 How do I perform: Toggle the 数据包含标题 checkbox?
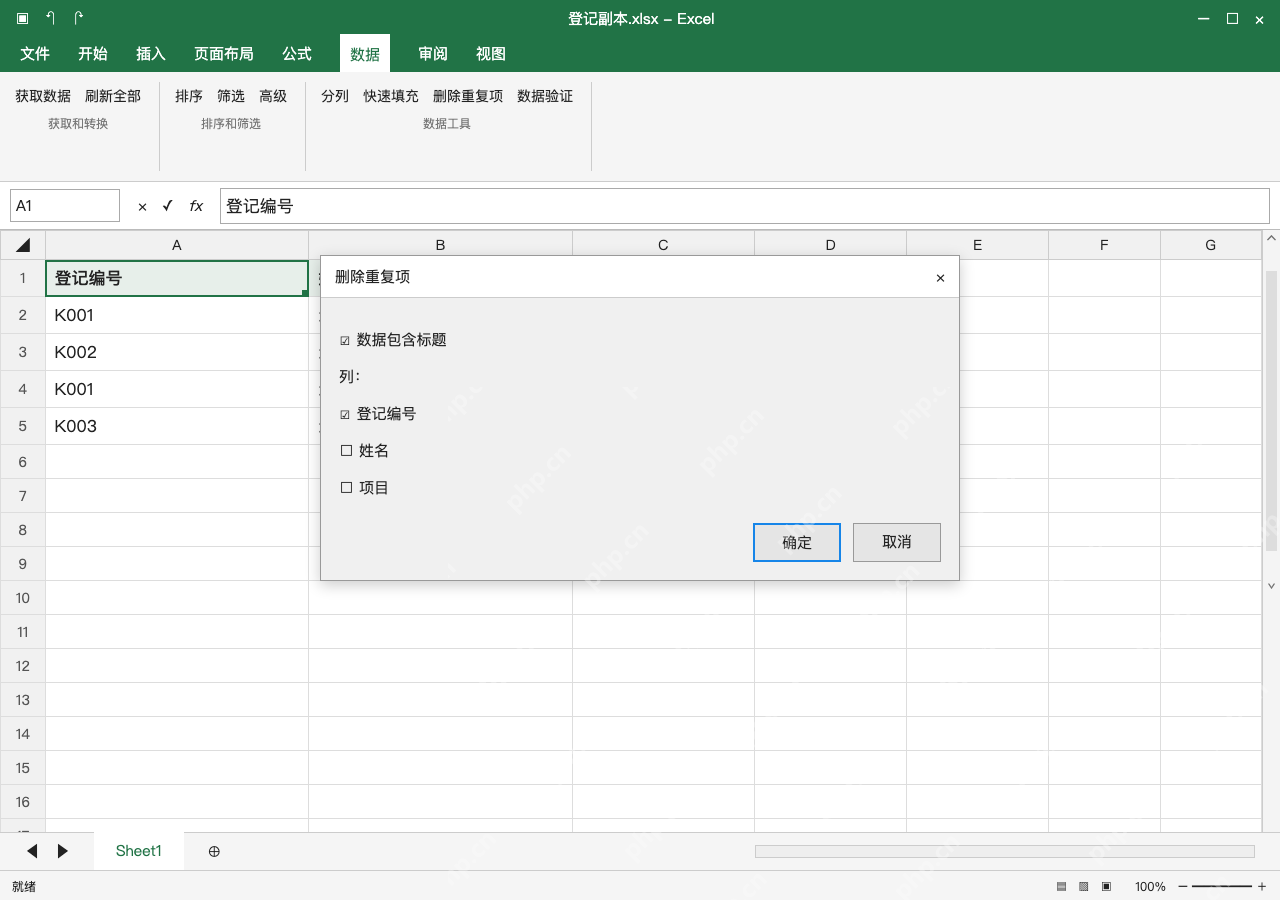[x=345, y=341]
